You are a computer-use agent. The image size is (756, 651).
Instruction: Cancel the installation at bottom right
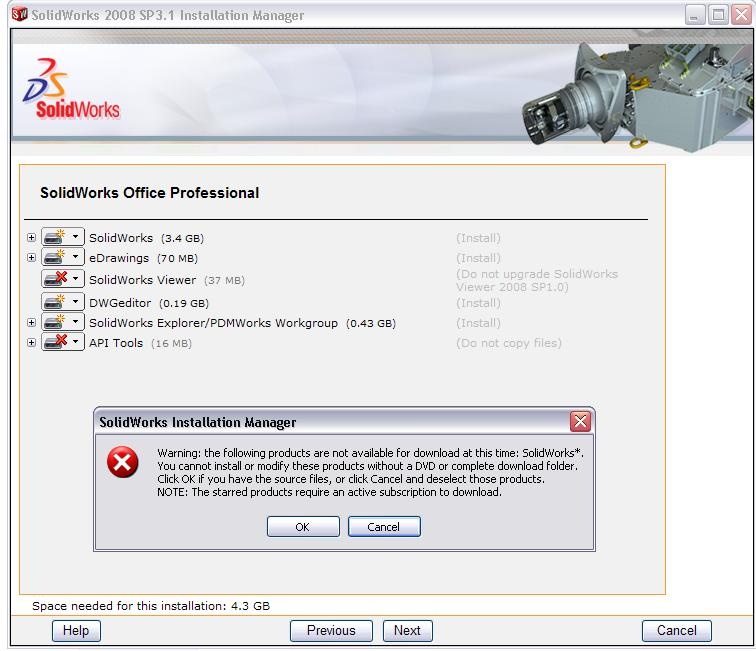[x=676, y=631]
